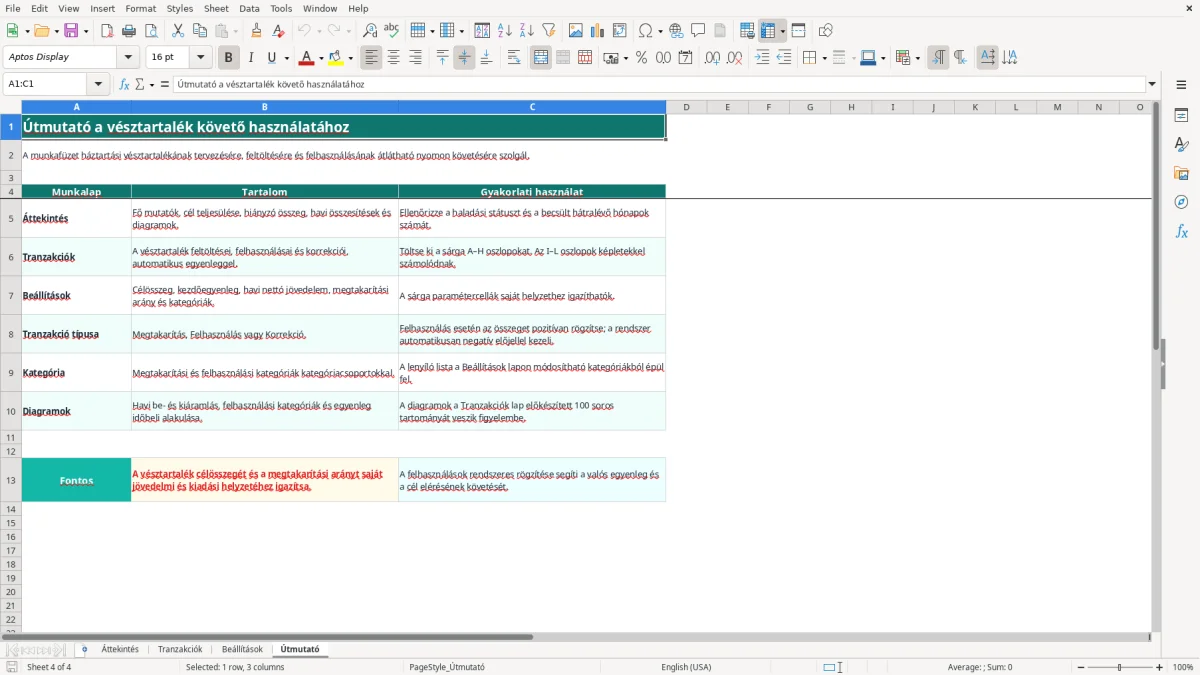Click the AutoFilter funnel icon
Viewport: 1200px width, 675px height.
pos(548,31)
